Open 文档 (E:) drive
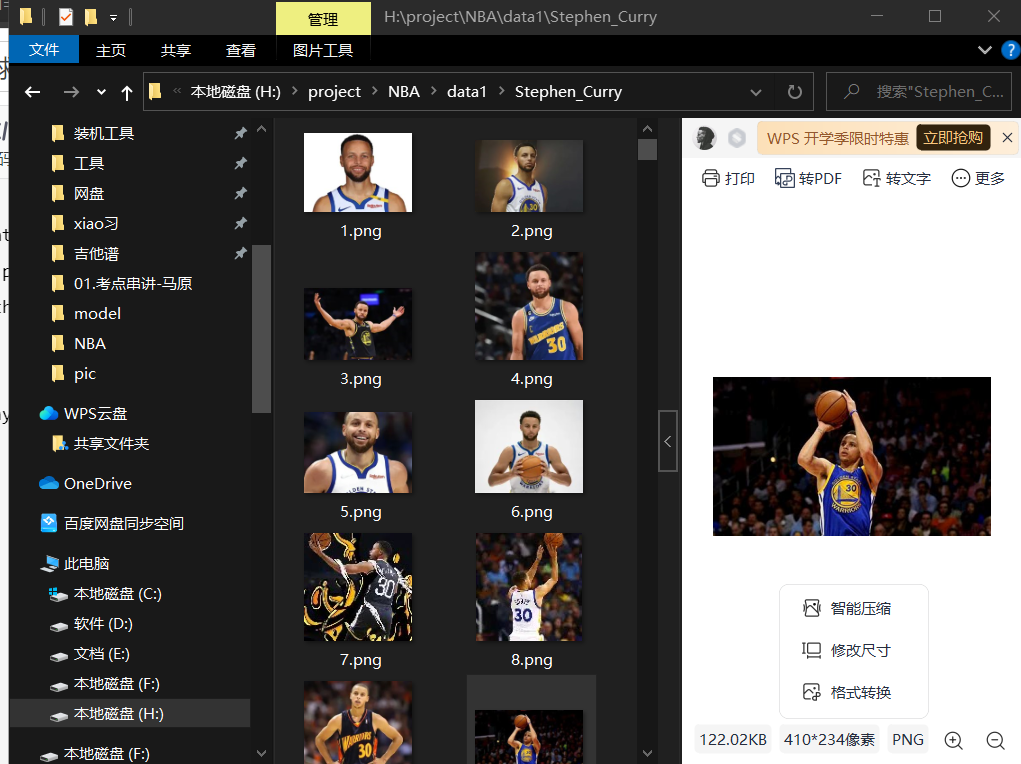Image resolution: width=1021 pixels, height=764 pixels. tap(101, 653)
